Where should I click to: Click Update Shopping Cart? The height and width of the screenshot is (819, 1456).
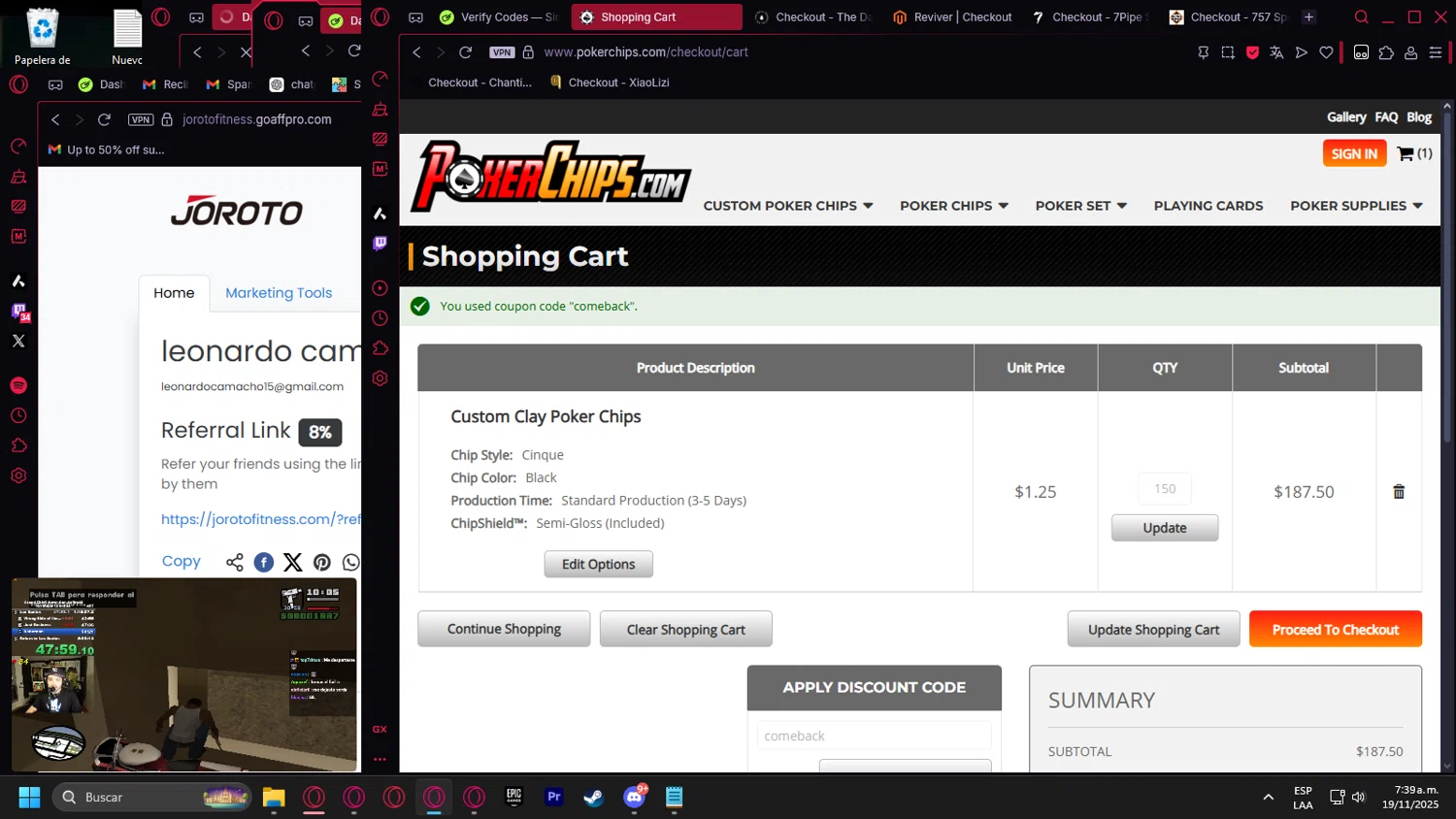coord(1153,629)
